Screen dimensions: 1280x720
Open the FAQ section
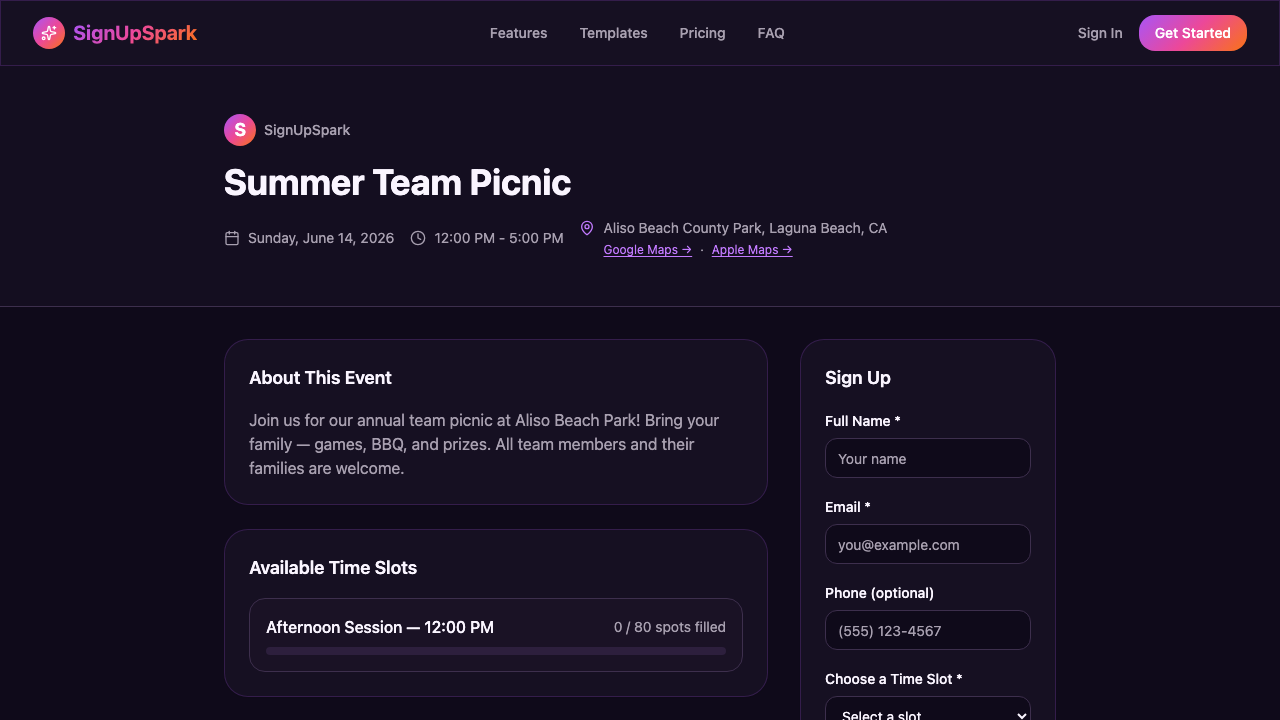[771, 33]
